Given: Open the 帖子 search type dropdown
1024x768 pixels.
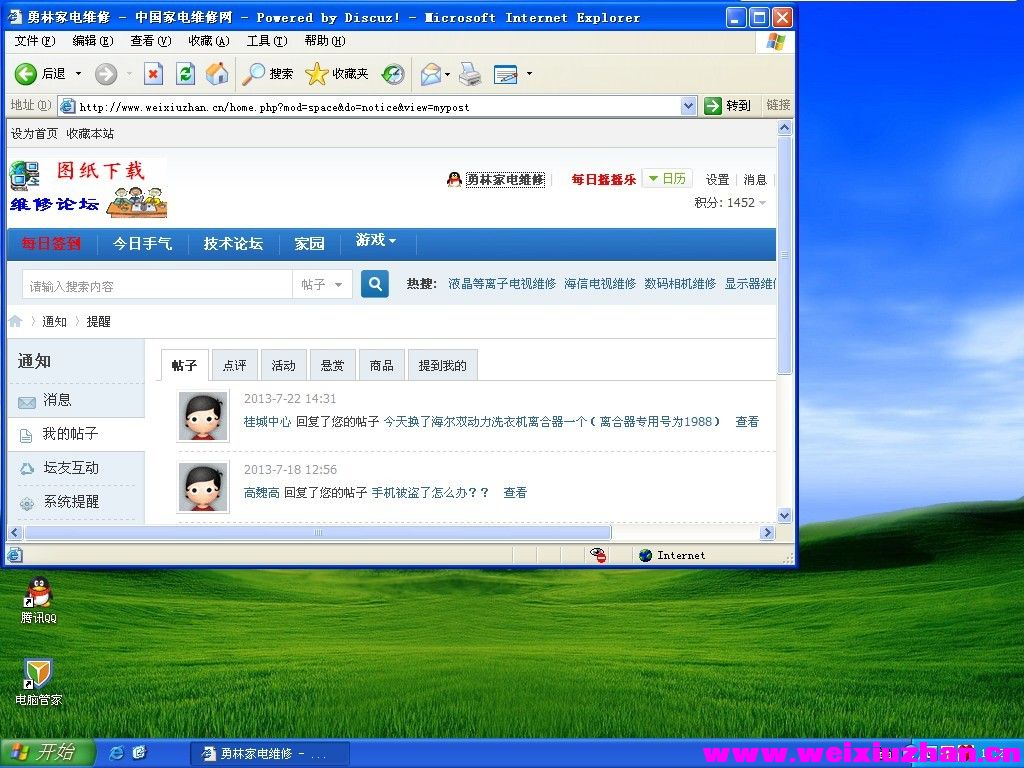Looking at the screenshot, I should (322, 284).
